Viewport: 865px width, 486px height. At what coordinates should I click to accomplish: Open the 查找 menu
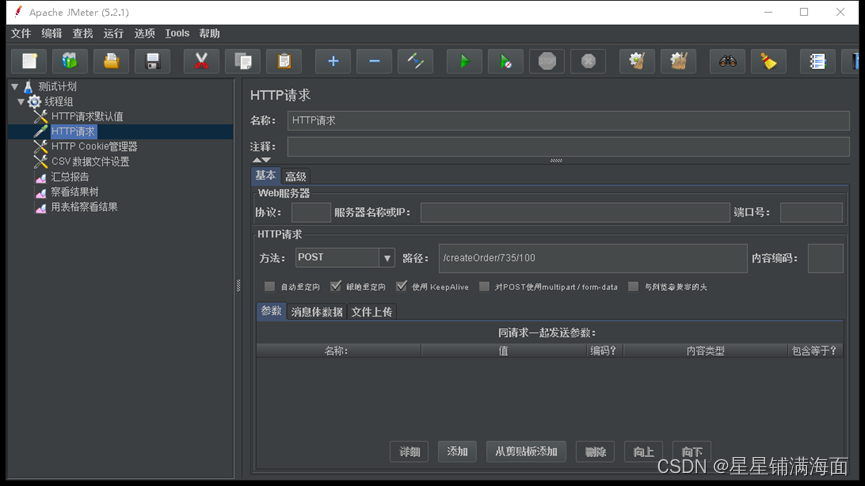[83, 34]
